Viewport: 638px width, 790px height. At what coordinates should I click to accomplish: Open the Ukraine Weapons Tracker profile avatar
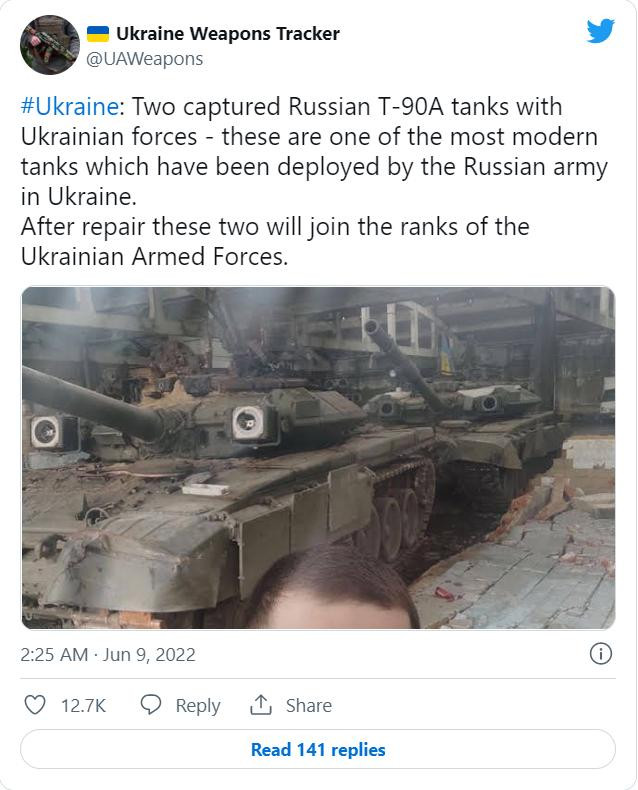pyautogui.click(x=49, y=45)
